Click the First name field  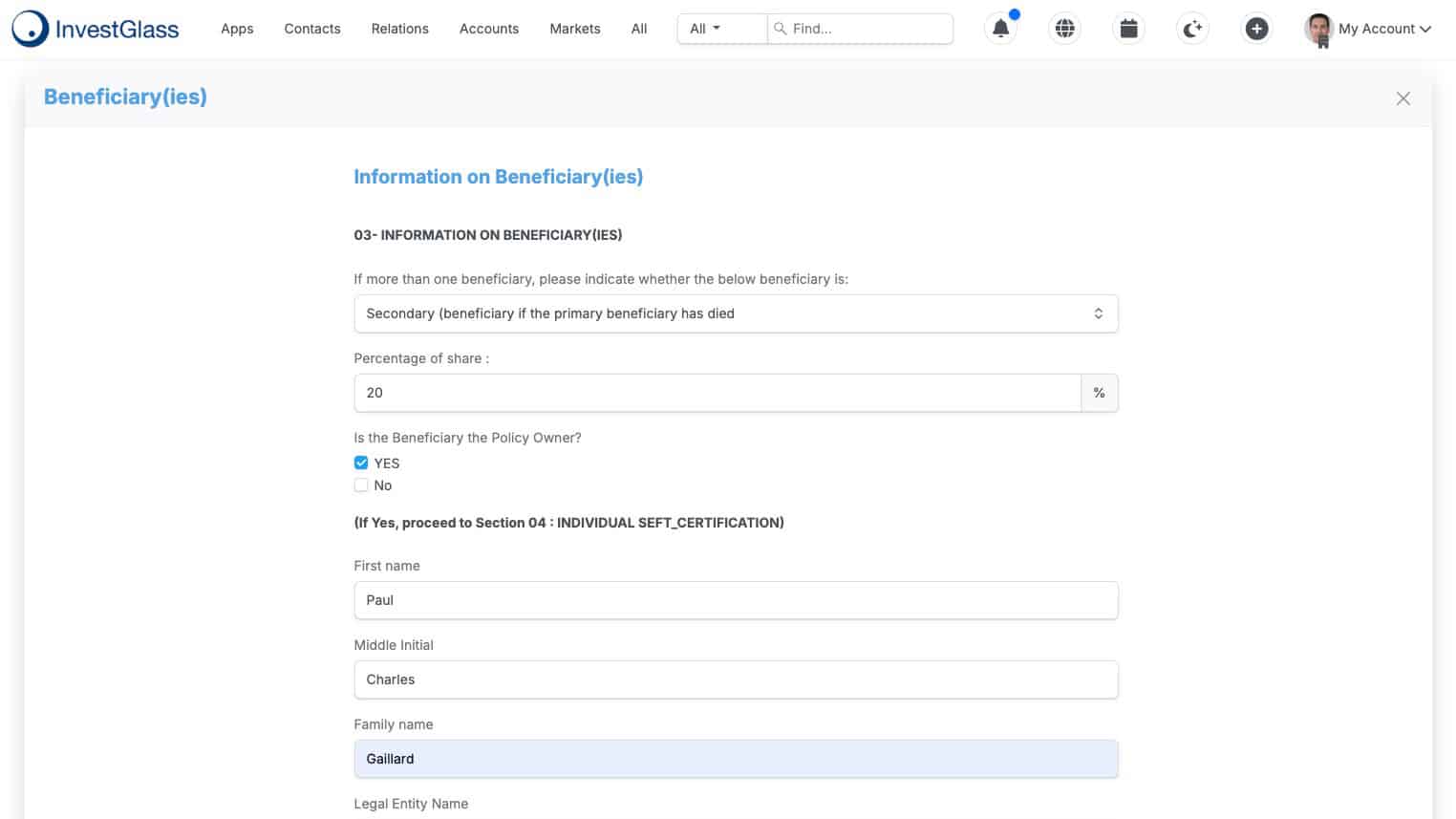(x=736, y=600)
